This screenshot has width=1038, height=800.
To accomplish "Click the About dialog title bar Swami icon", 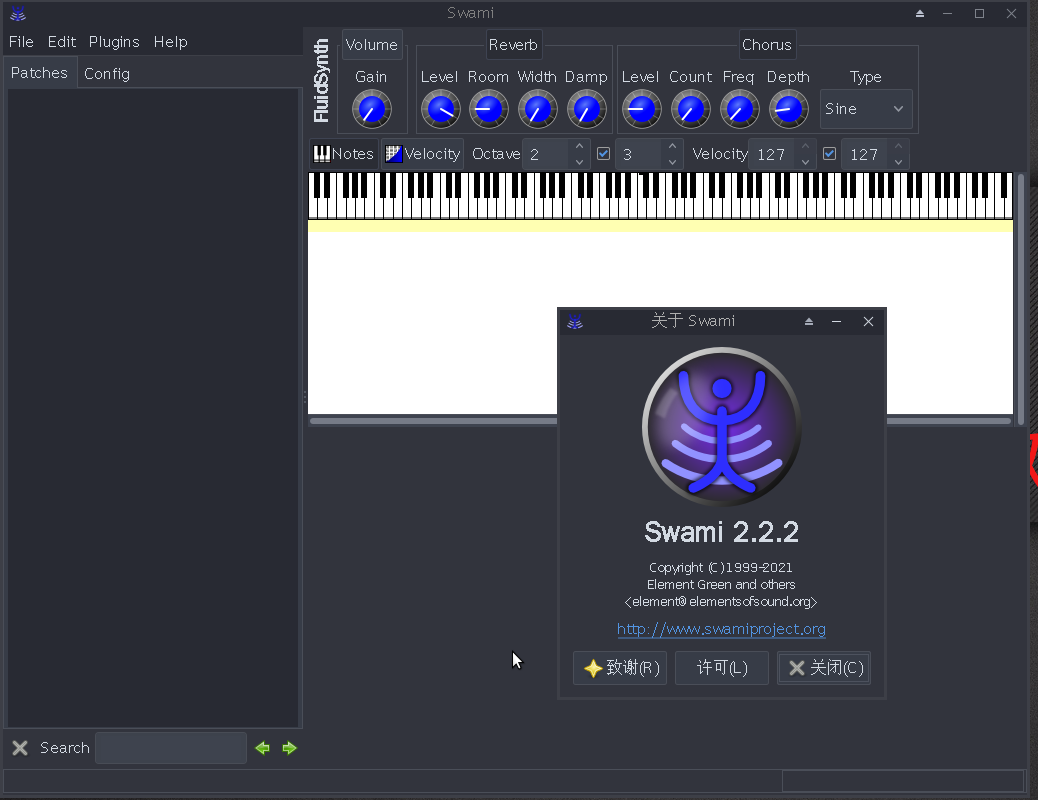I will click(x=575, y=322).
